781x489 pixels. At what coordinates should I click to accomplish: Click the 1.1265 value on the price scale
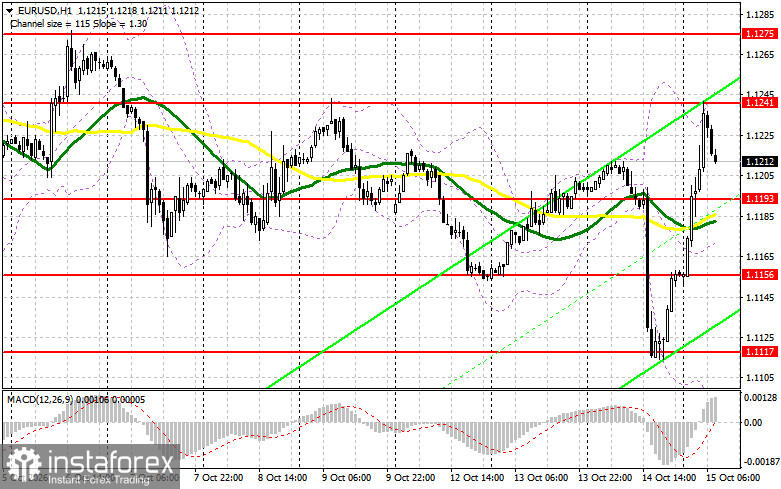(760, 55)
